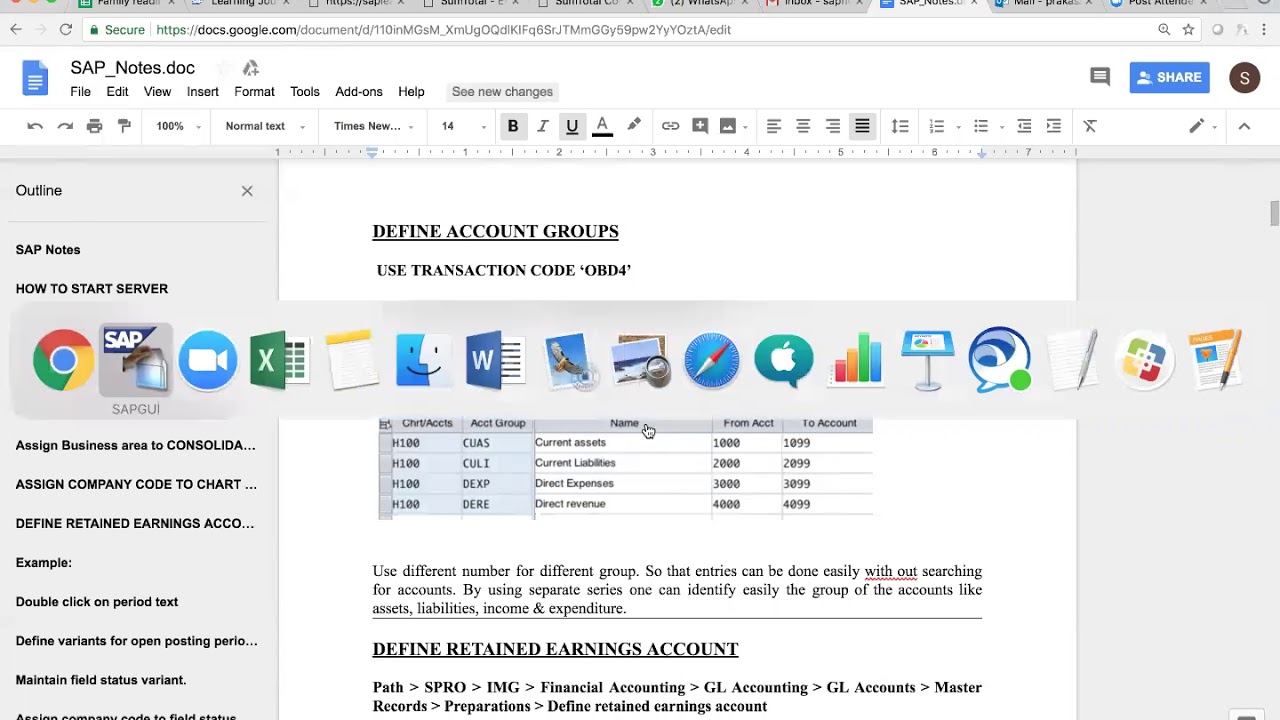Open the Times New font dropdown
The height and width of the screenshot is (720, 1280).
click(374, 126)
